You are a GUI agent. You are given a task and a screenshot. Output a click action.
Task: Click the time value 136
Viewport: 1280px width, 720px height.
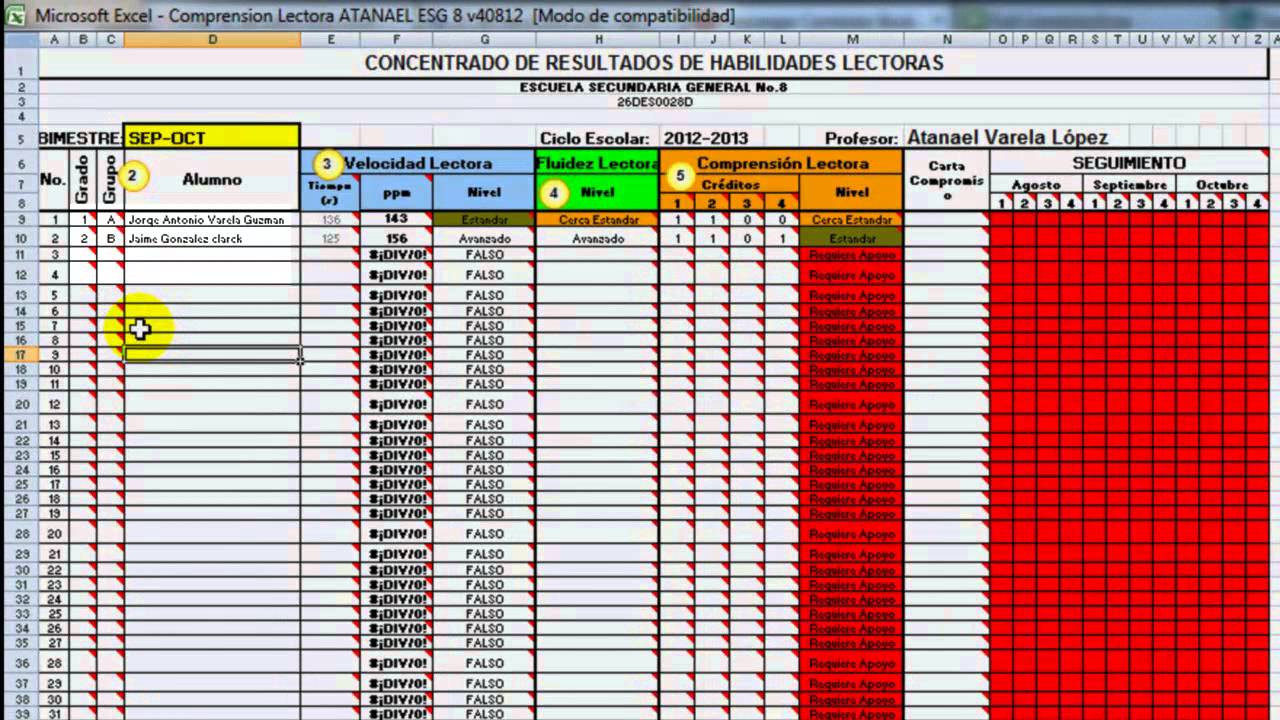(x=330, y=220)
